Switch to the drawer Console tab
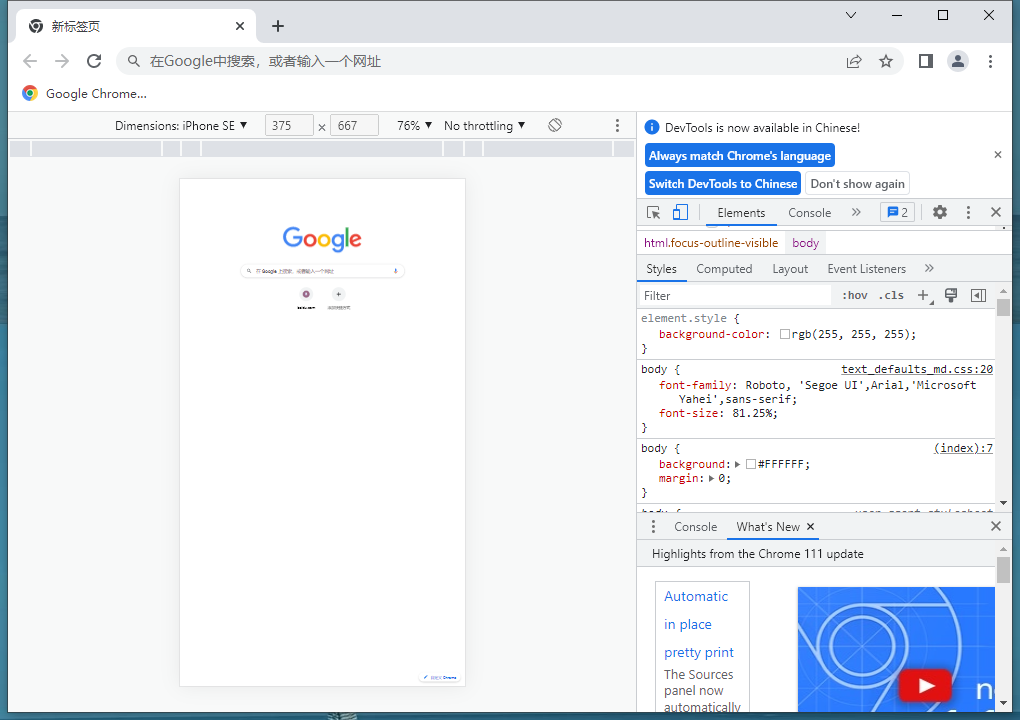Image resolution: width=1020 pixels, height=720 pixels. (x=695, y=527)
